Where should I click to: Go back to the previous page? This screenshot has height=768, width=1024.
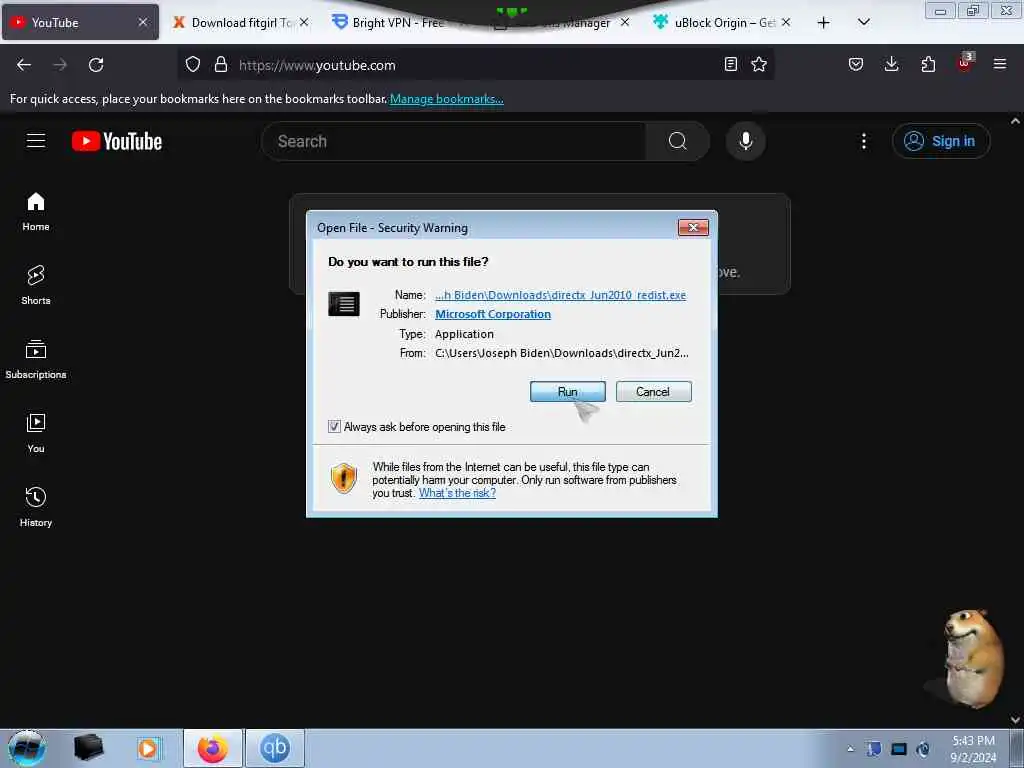tap(24, 65)
